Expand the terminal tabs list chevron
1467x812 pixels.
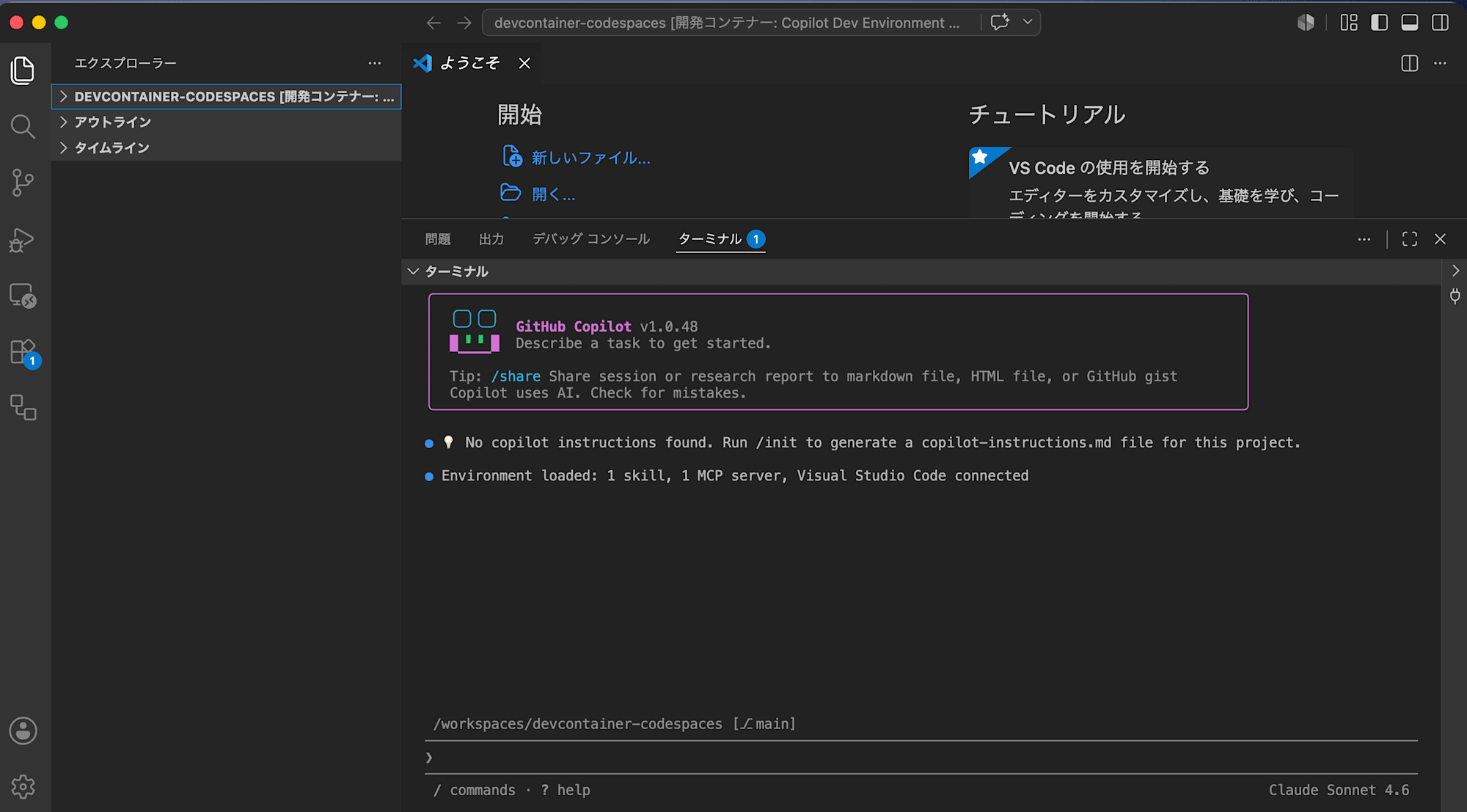pyautogui.click(x=1455, y=271)
